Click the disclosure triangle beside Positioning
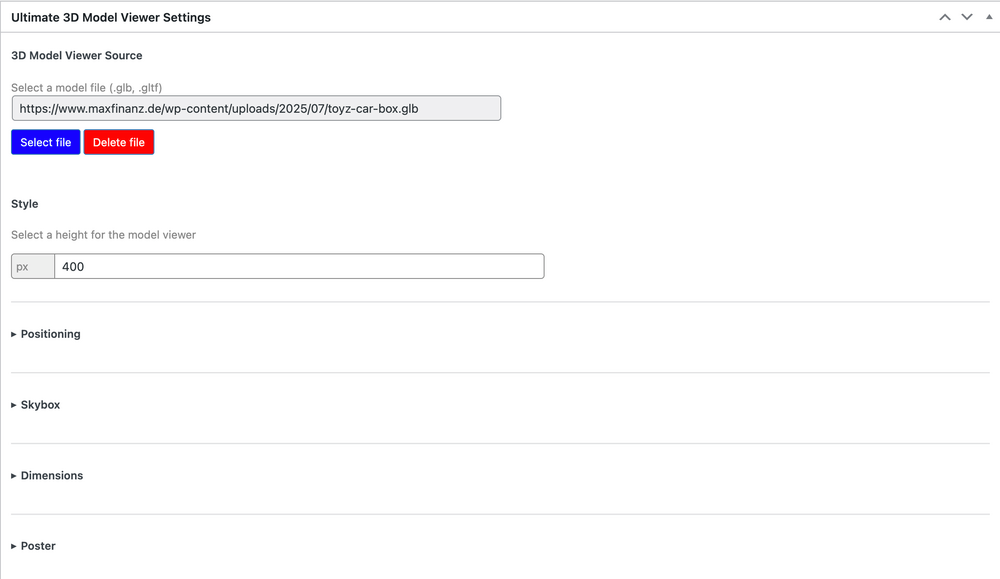The width and height of the screenshot is (1000, 579). coord(14,334)
